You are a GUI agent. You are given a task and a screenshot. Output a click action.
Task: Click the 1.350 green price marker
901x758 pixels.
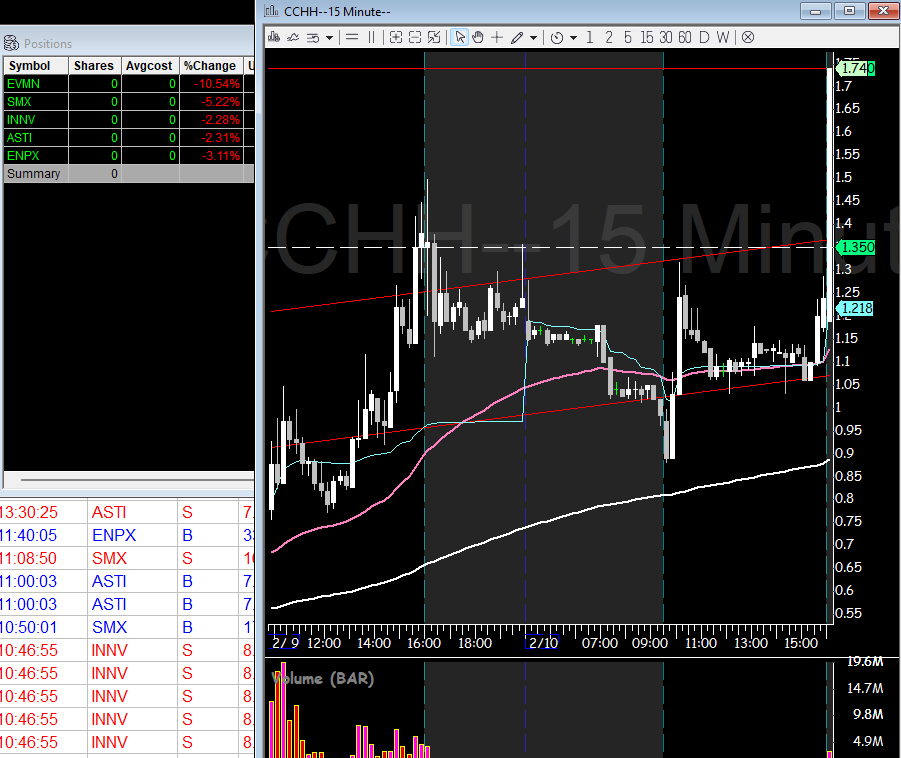(856, 248)
